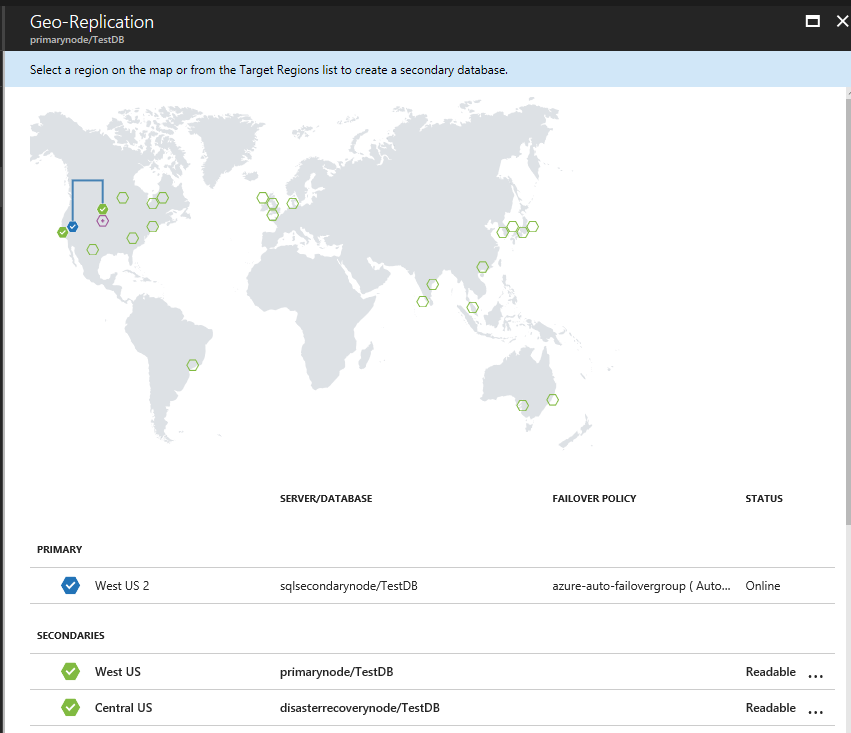Image resolution: width=851 pixels, height=733 pixels.
Task: Click green check icon beside West US
Action: [x=71, y=671]
